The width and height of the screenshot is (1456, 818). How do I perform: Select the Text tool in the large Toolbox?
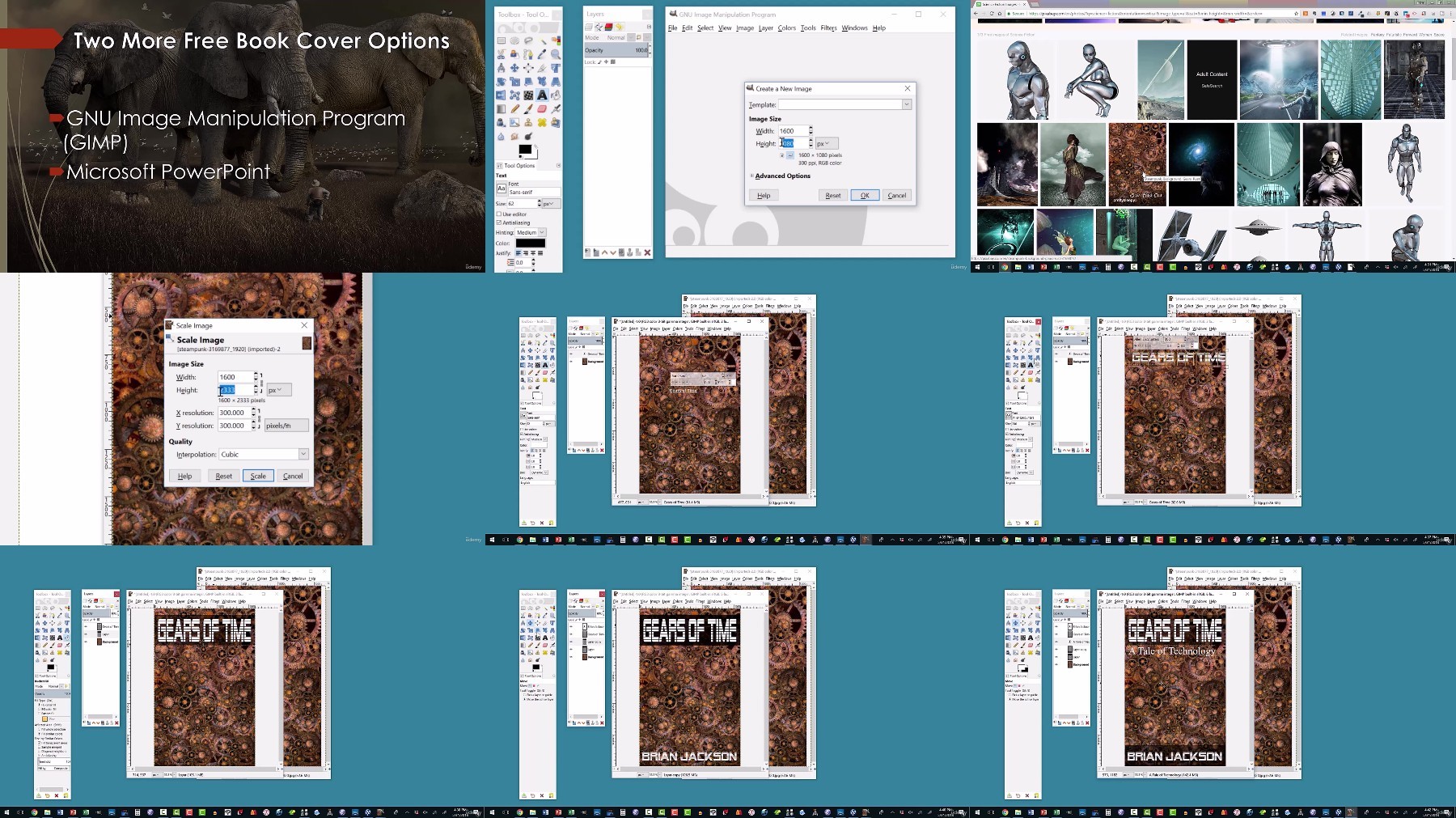pos(542,95)
